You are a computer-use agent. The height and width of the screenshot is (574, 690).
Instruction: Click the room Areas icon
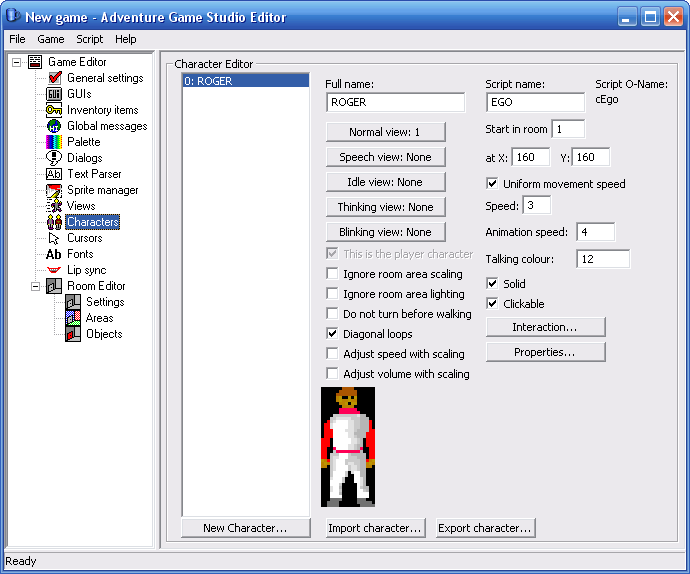[x=73, y=318]
